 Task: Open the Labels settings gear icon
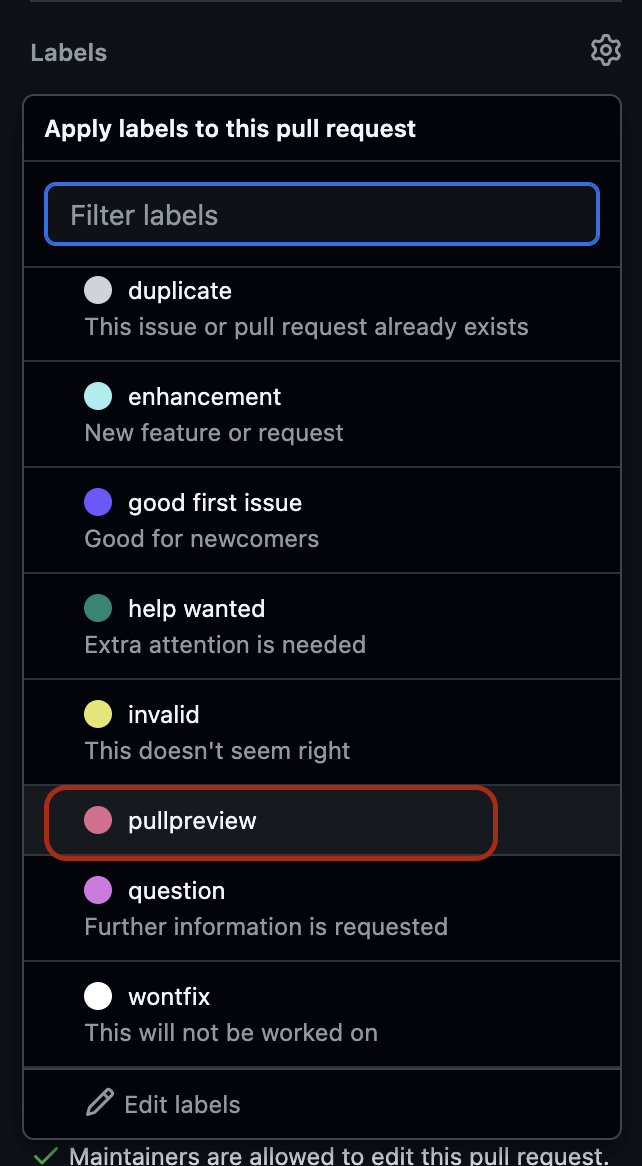pos(605,50)
